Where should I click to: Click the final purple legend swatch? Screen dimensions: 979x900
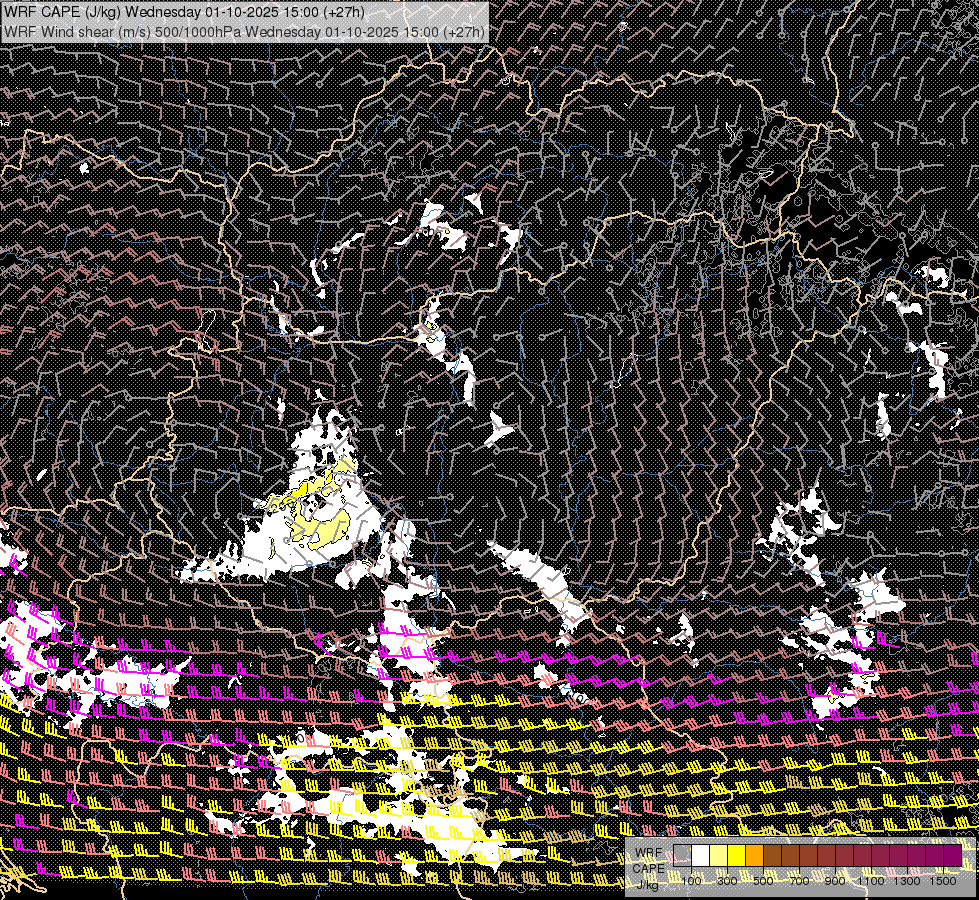[x=953, y=855]
